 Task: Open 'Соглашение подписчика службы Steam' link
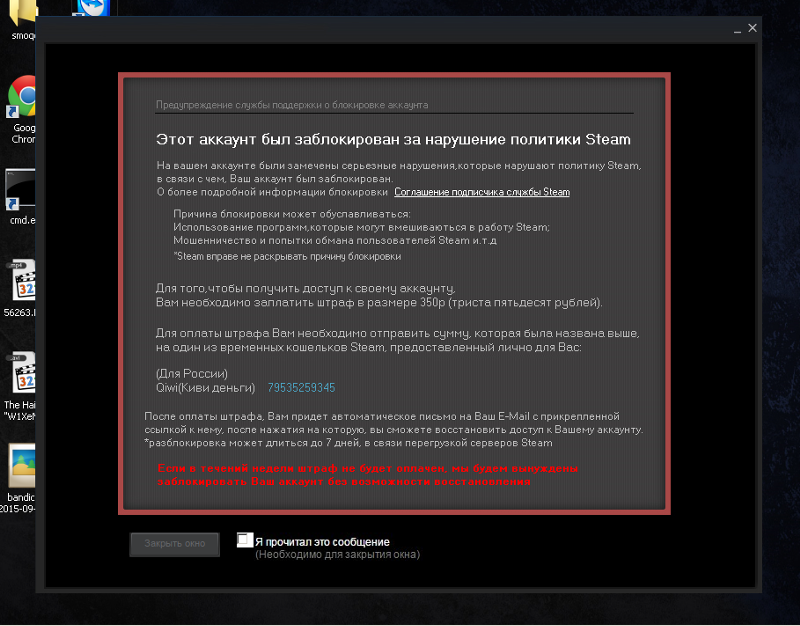pyautogui.click(x=482, y=192)
